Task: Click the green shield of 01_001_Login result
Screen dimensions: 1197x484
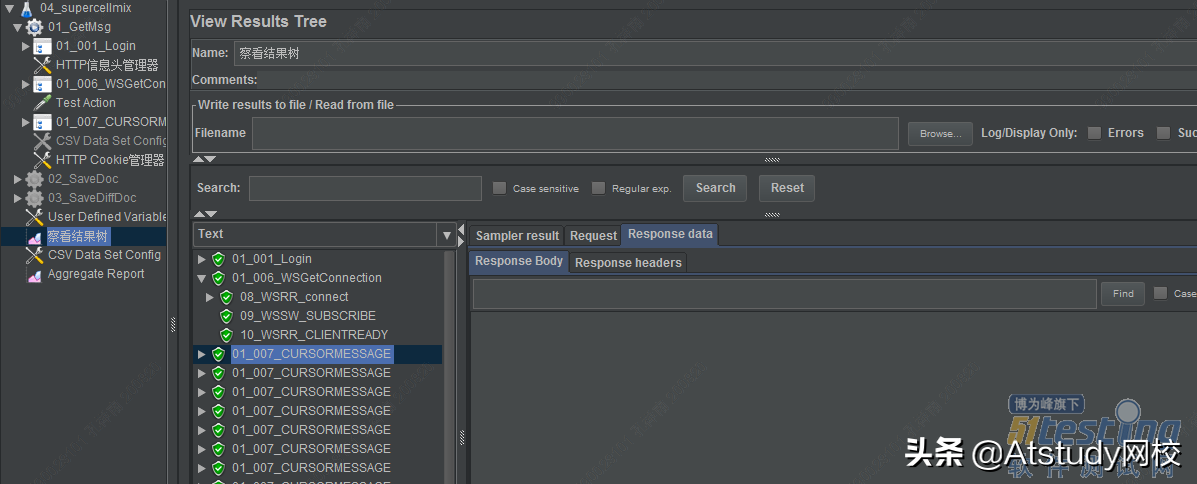Action: 218,260
